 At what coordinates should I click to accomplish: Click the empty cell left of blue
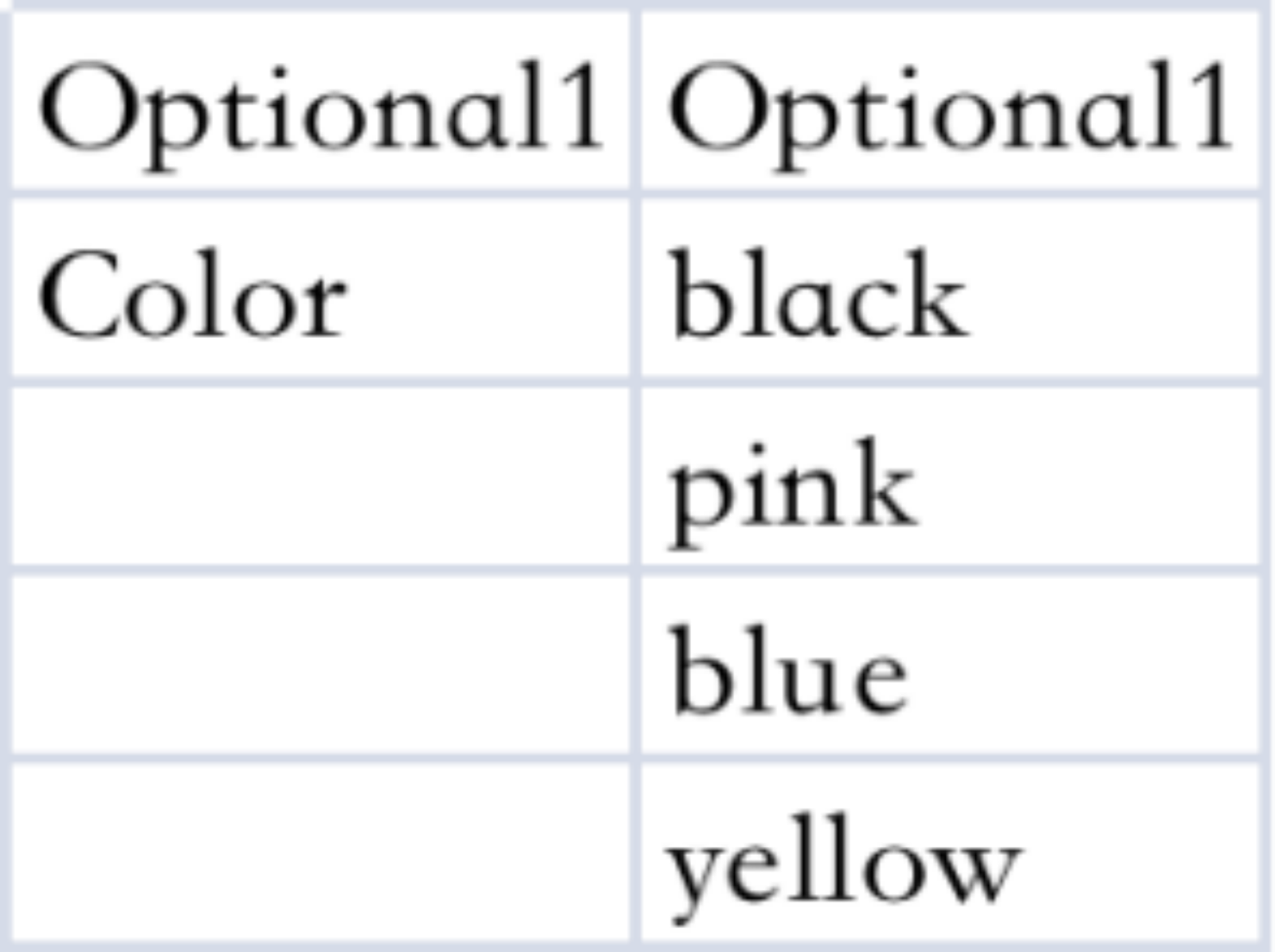coord(319,665)
